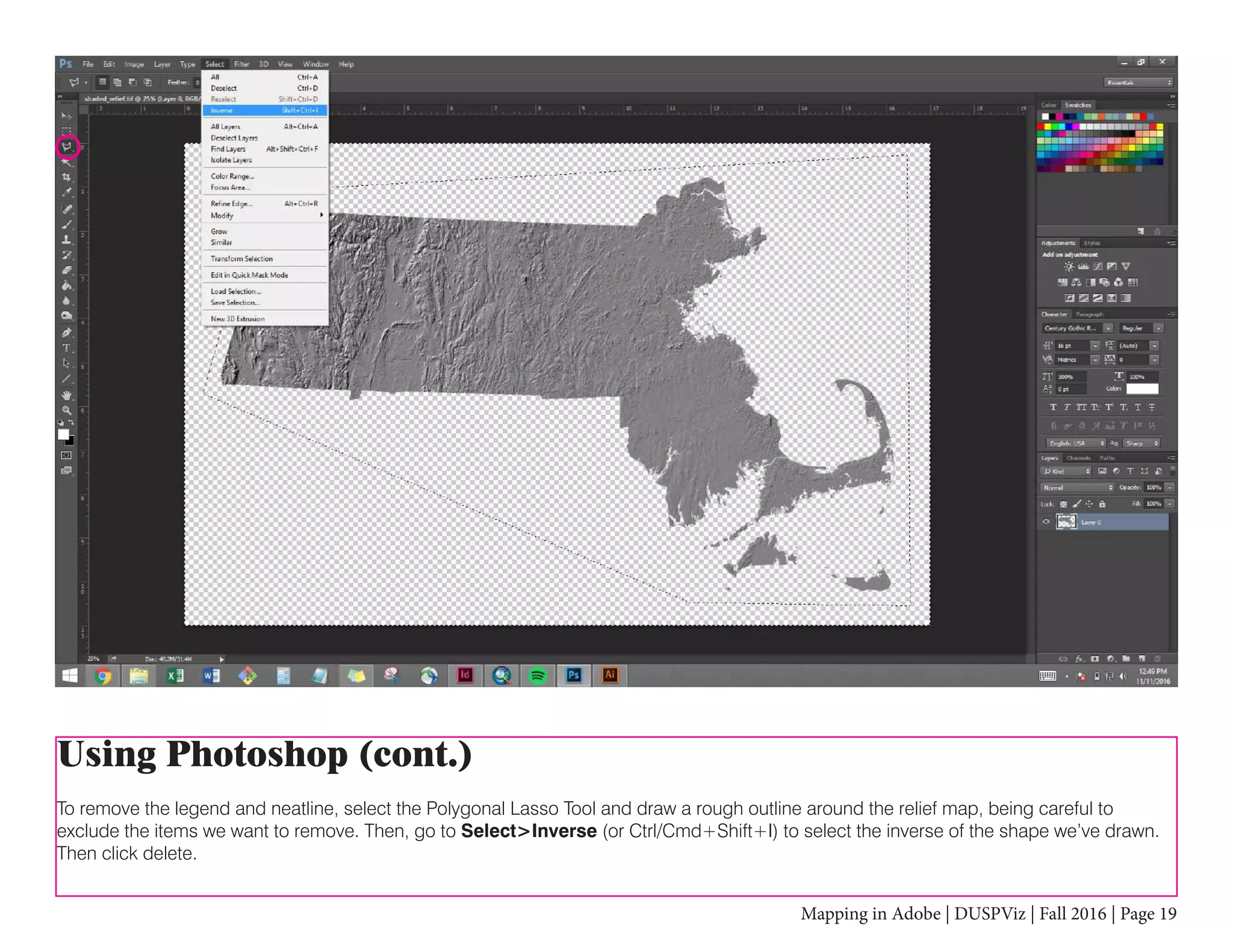Open the Filter menu
Screen dimensions: 1233x952
point(241,64)
